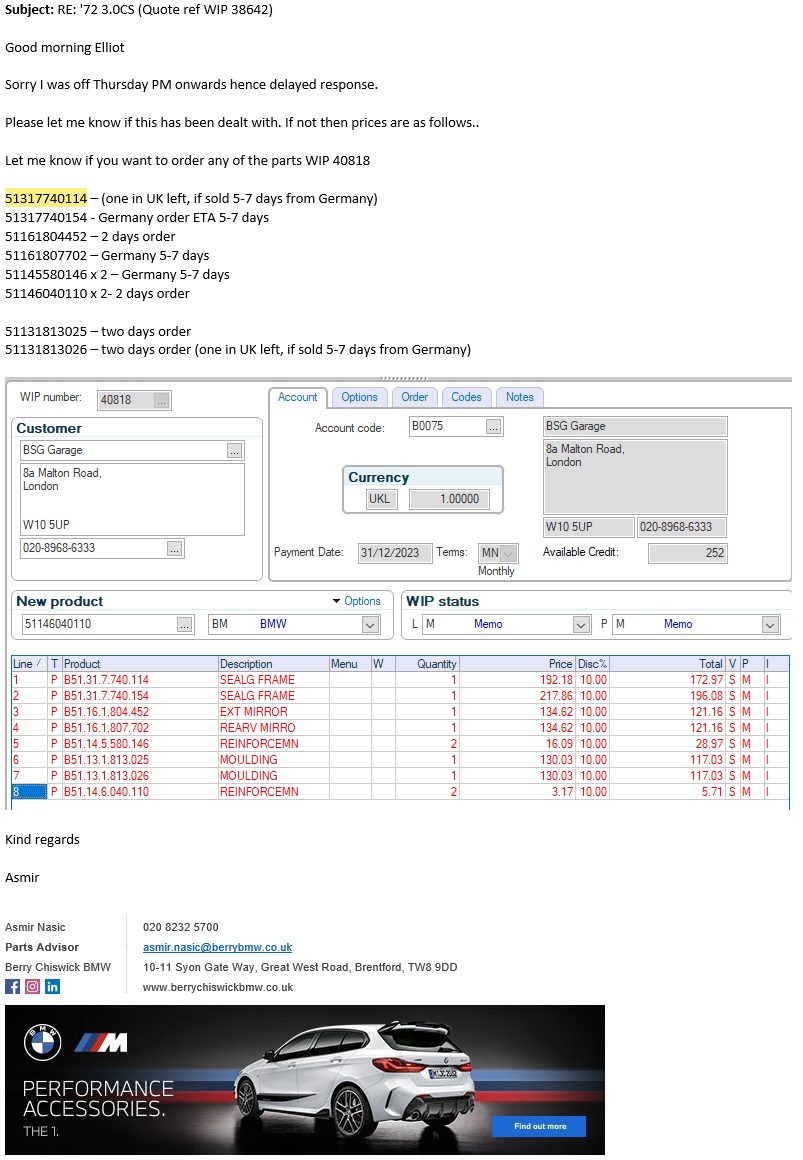Sort by the Line column header
803x1160 pixels.
pyautogui.click(x=27, y=664)
